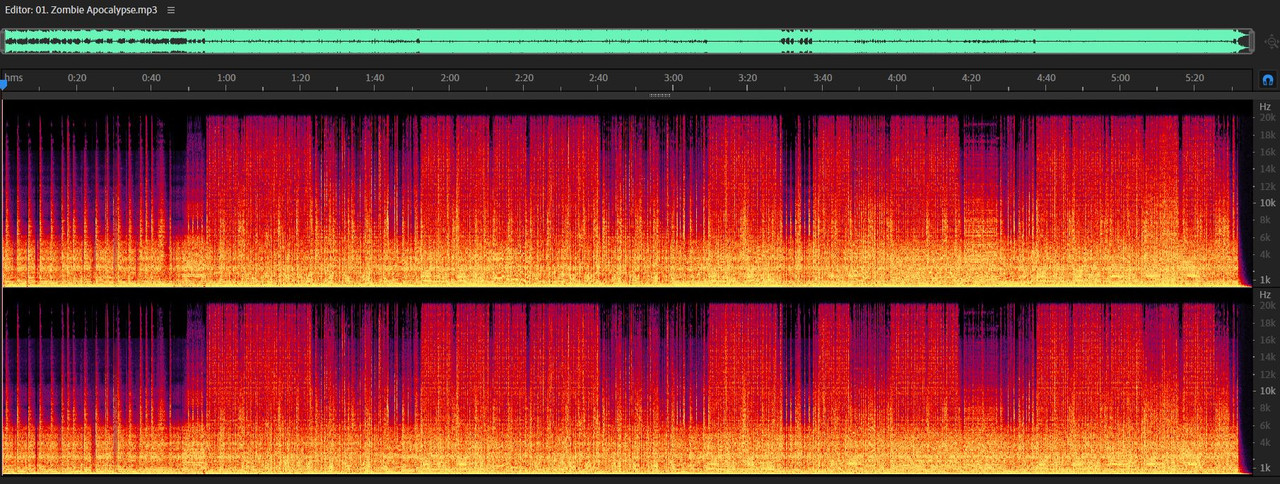Click the 20k label on top channel scale

click(1267, 117)
